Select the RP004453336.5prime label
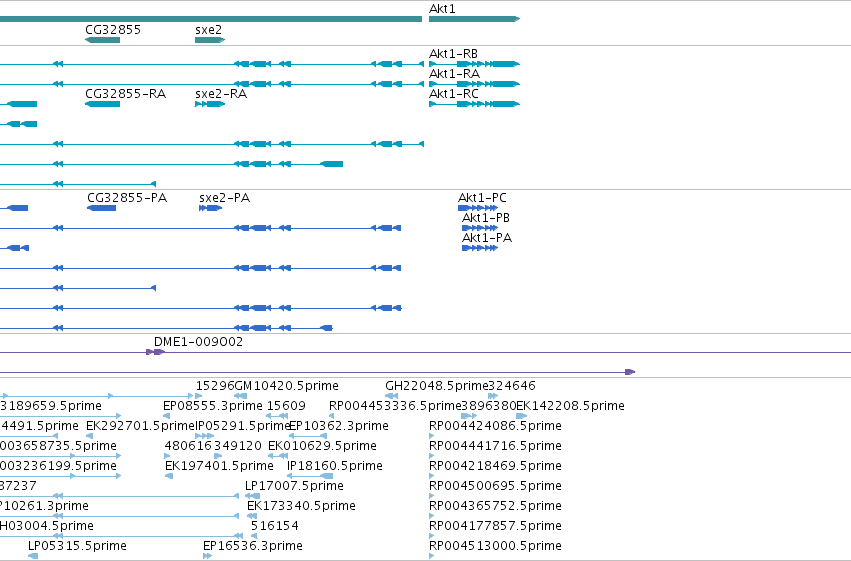This screenshot has width=851, height=561. [395, 406]
